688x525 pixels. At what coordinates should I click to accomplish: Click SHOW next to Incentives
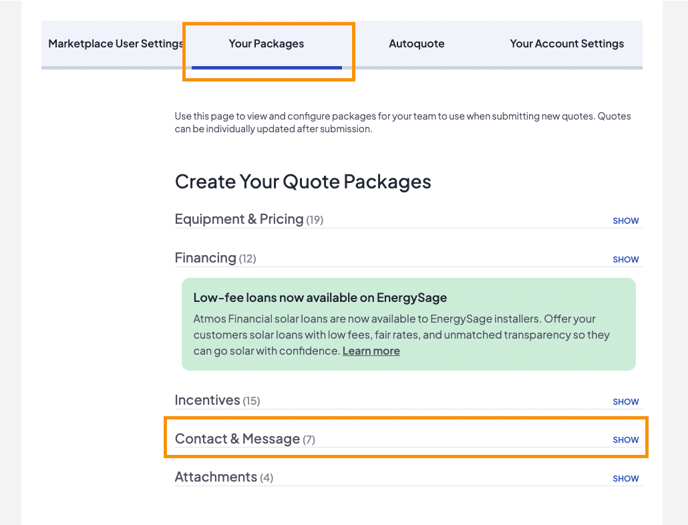(625, 402)
